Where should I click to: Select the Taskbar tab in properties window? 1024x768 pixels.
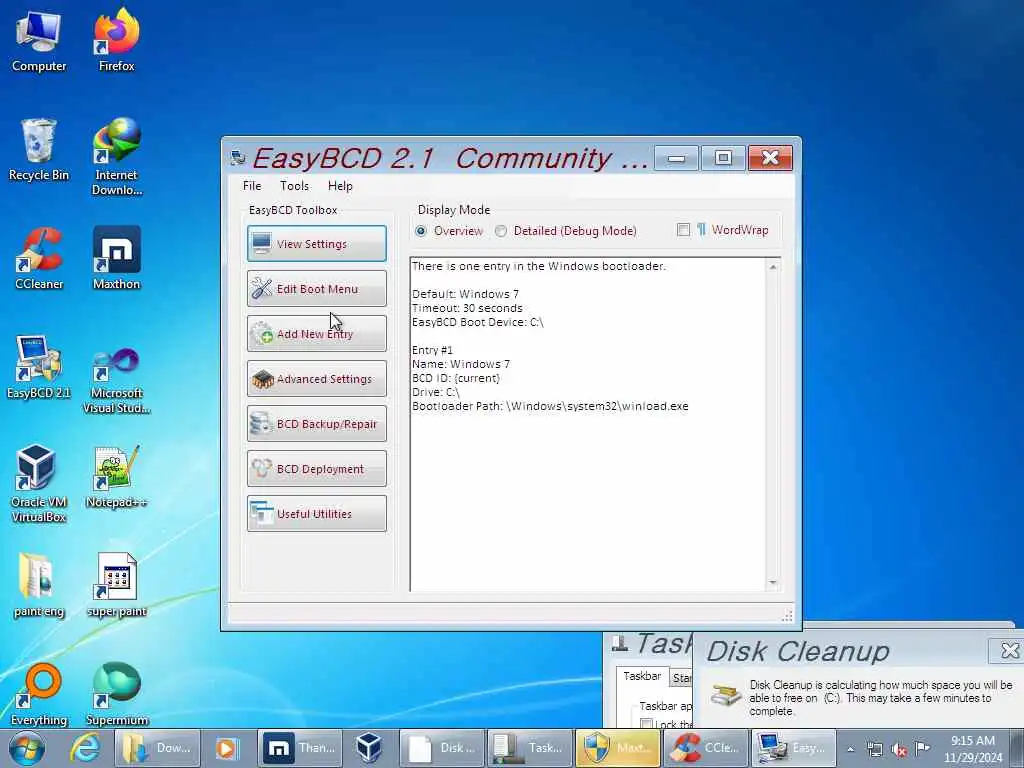[x=642, y=677]
